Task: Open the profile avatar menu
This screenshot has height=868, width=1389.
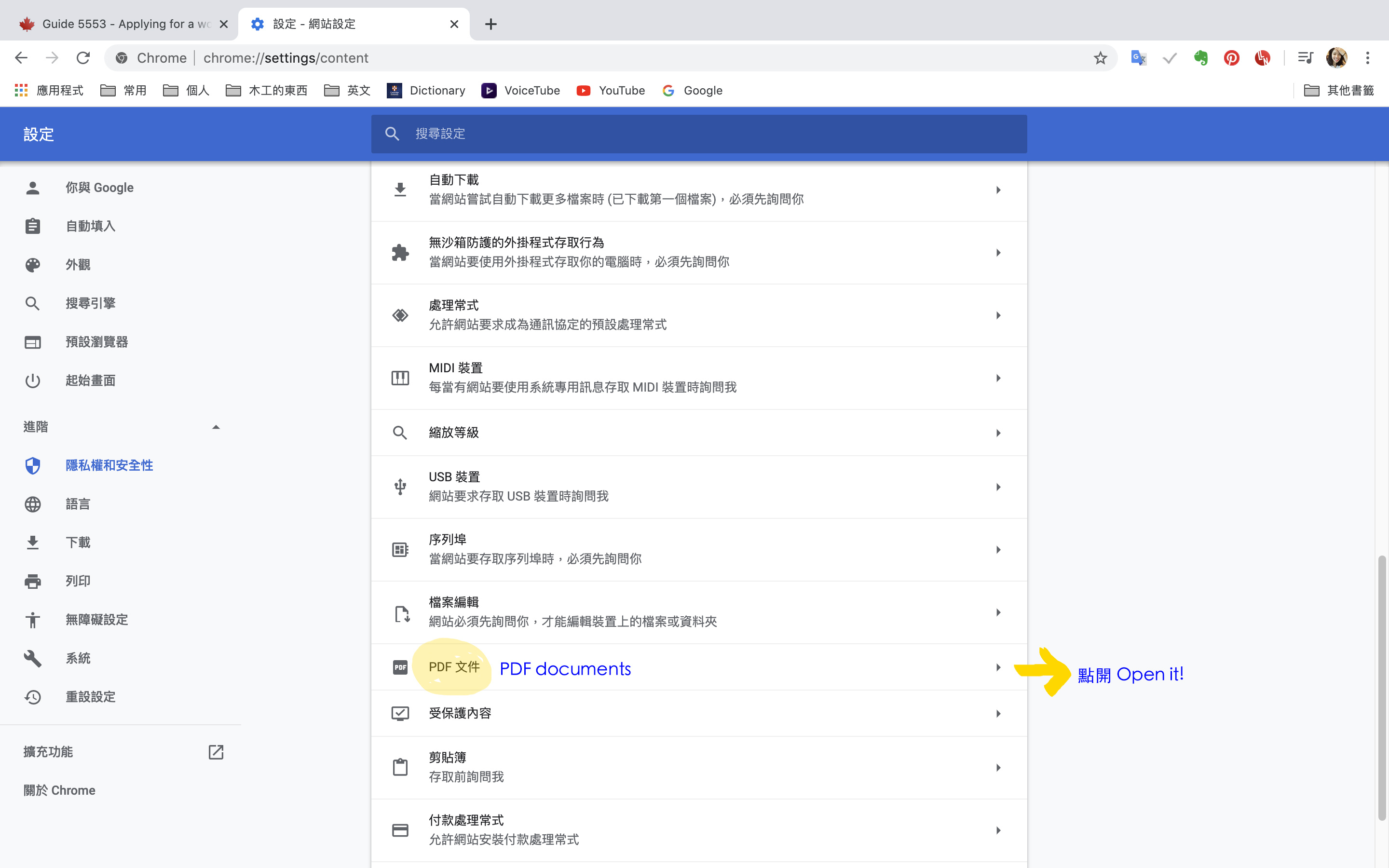Action: click(x=1336, y=58)
